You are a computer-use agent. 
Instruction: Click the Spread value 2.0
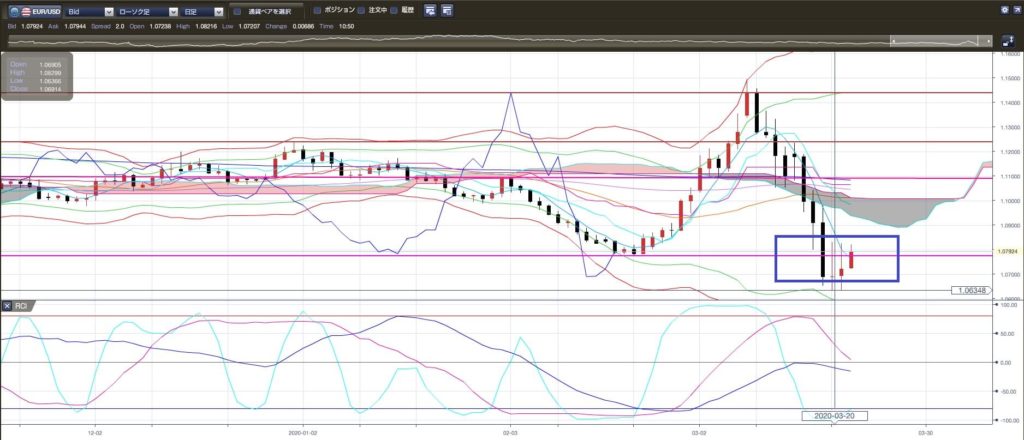click(120, 26)
